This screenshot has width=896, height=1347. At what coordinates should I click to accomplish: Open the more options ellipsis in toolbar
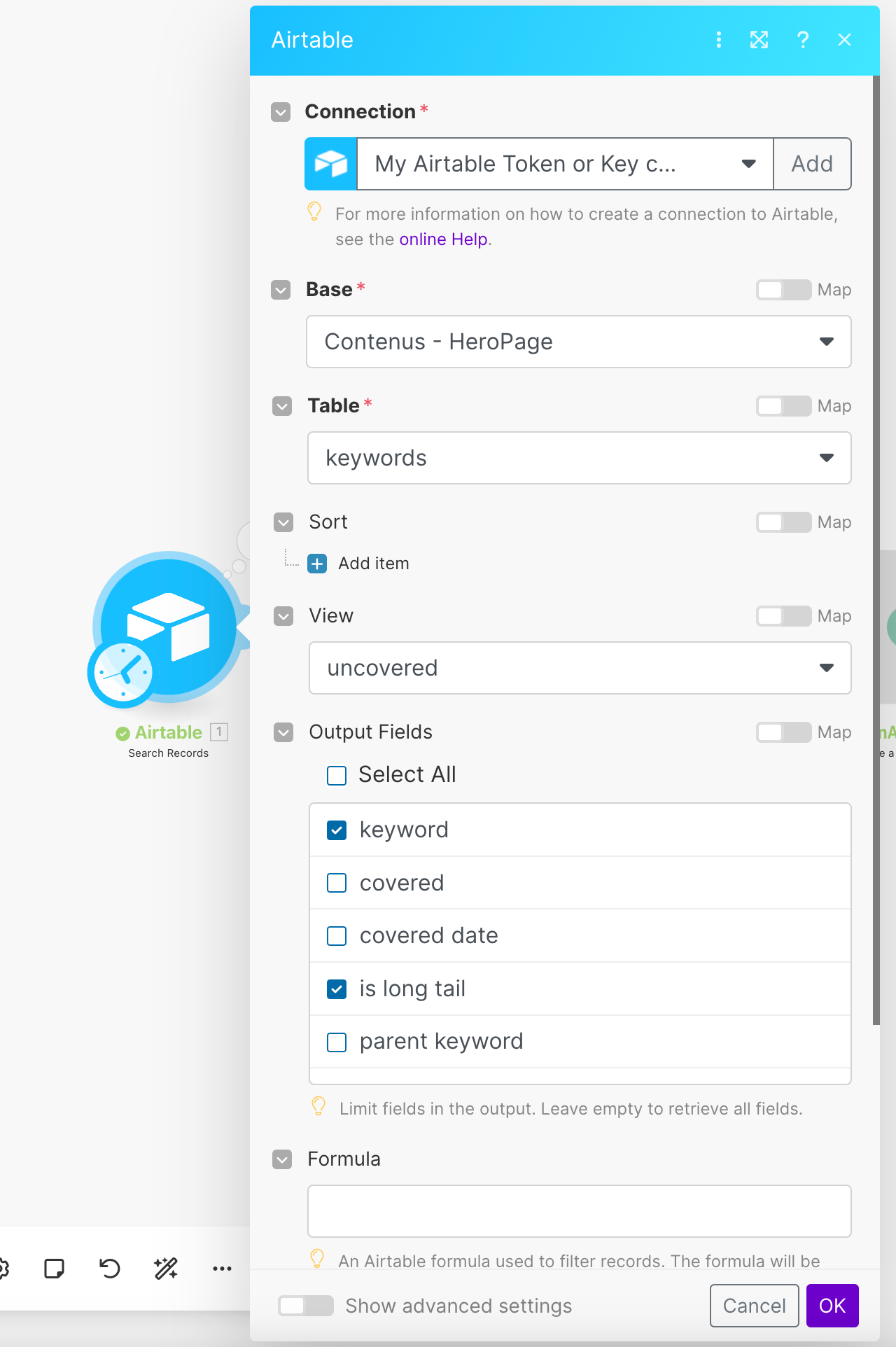tap(222, 1269)
